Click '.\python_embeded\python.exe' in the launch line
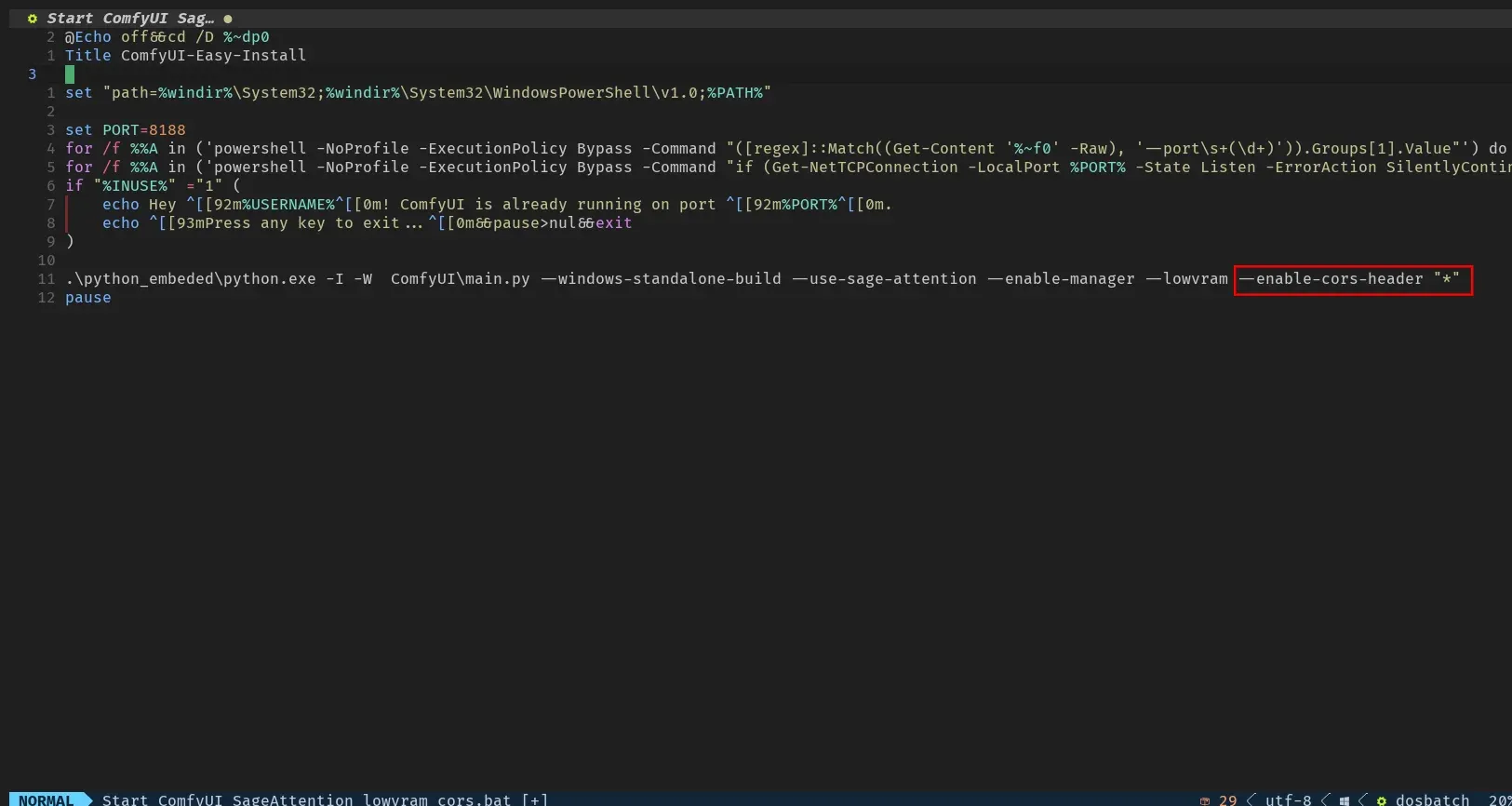 (x=191, y=279)
